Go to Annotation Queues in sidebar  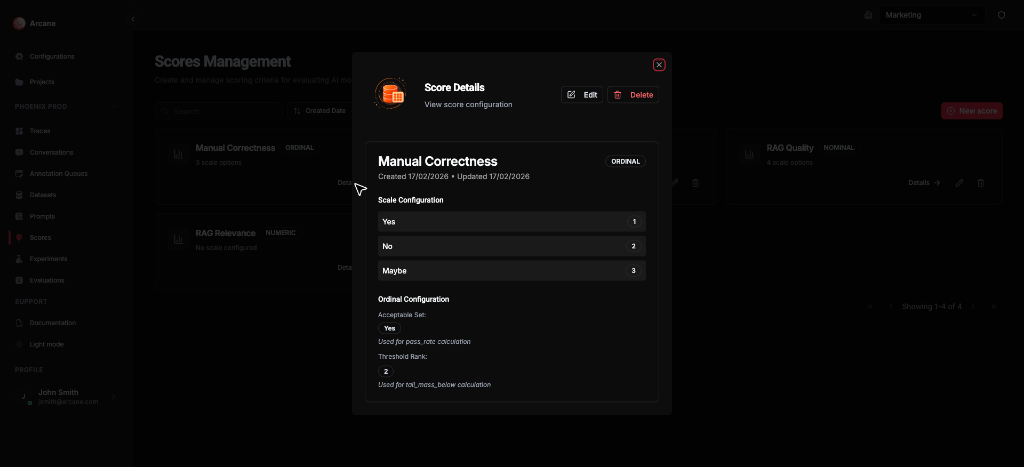click(x=57, y=174)
